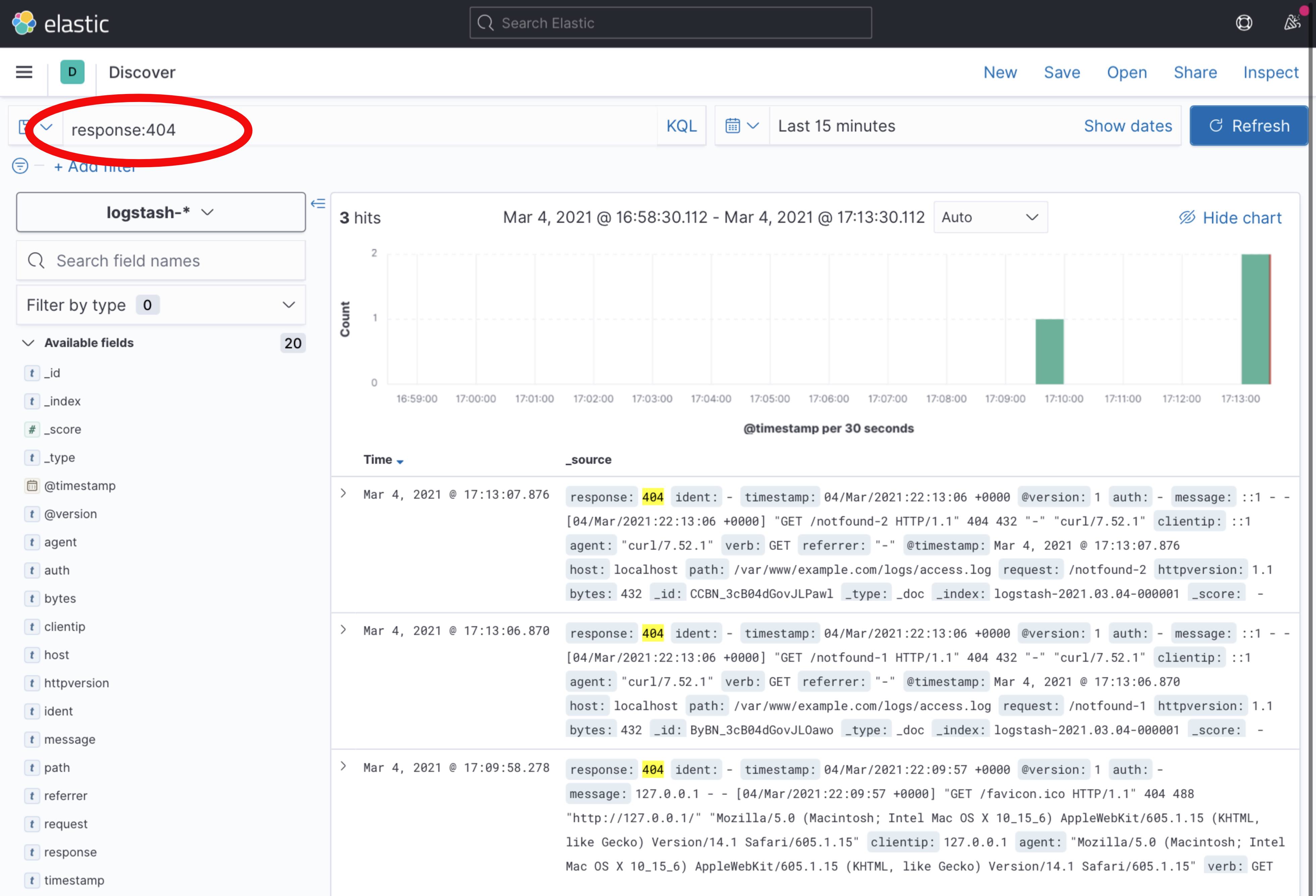Click the Show dates link
This screenshot has height=896, width=1316.
coord(1128,125)
